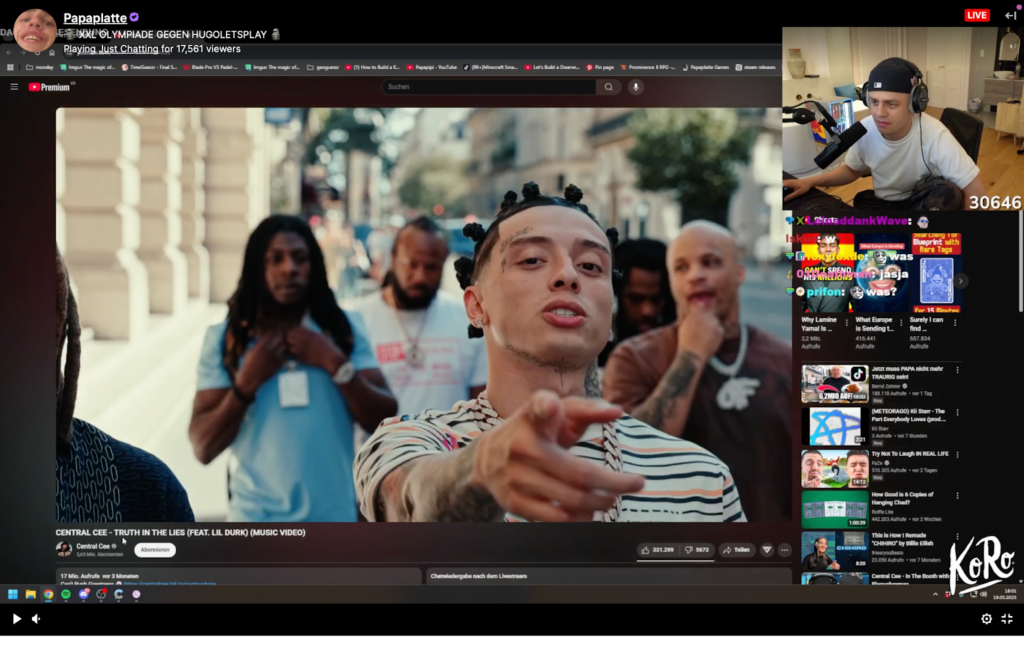Viewport: 1024px width, 648px height.
Task: Open 'Try Not To Laugh IN REAL LIFE' video
Action: coord(835,468)
